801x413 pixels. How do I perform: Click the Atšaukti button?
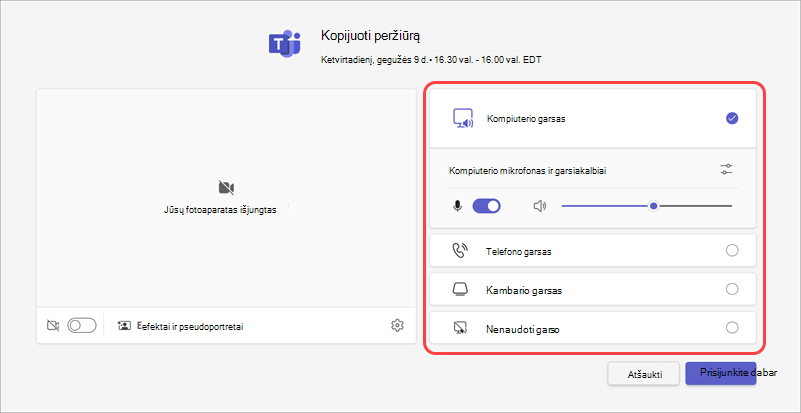pos(644,374)
